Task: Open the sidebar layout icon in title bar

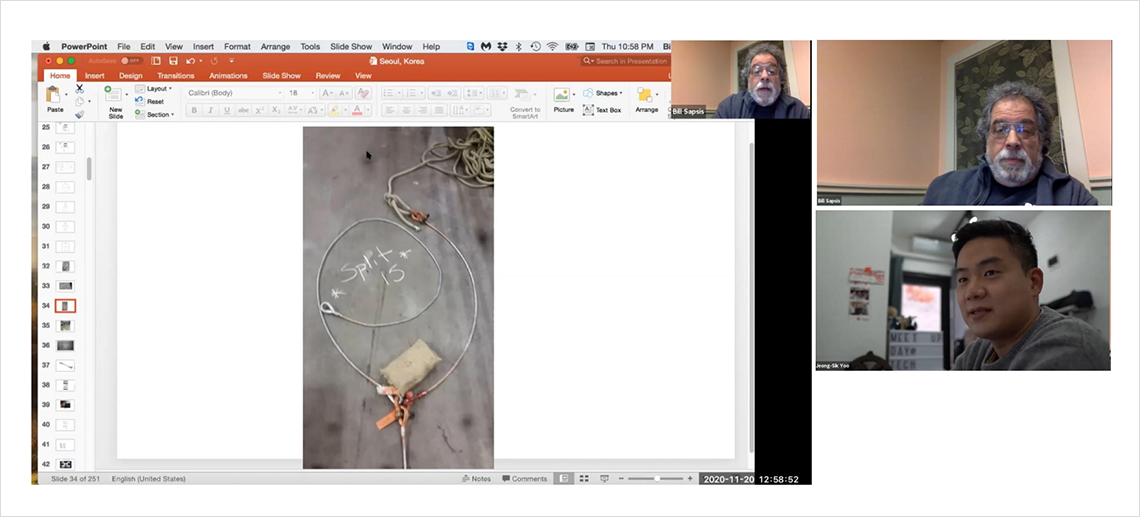Action: pyautogui.click(x=156, y=61)
